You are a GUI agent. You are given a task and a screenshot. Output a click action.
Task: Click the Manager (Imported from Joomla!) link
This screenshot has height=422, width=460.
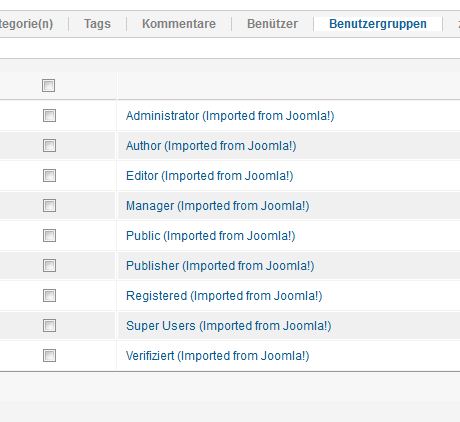(218, 206)
